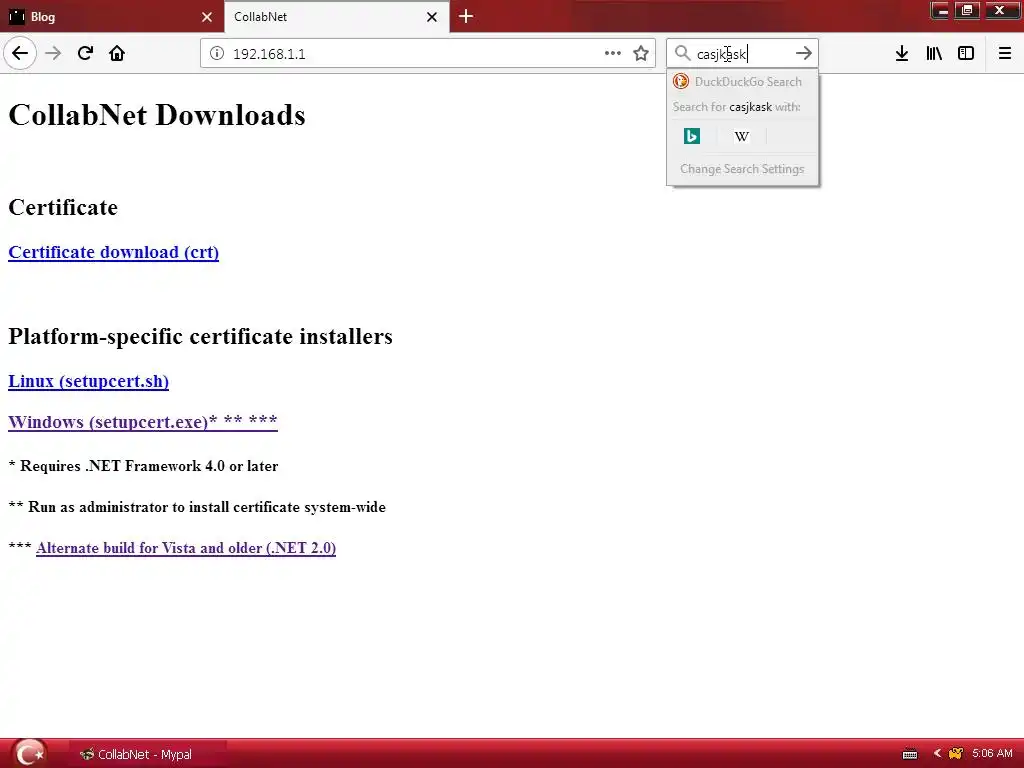Submit the search with the arrow button

804,53
